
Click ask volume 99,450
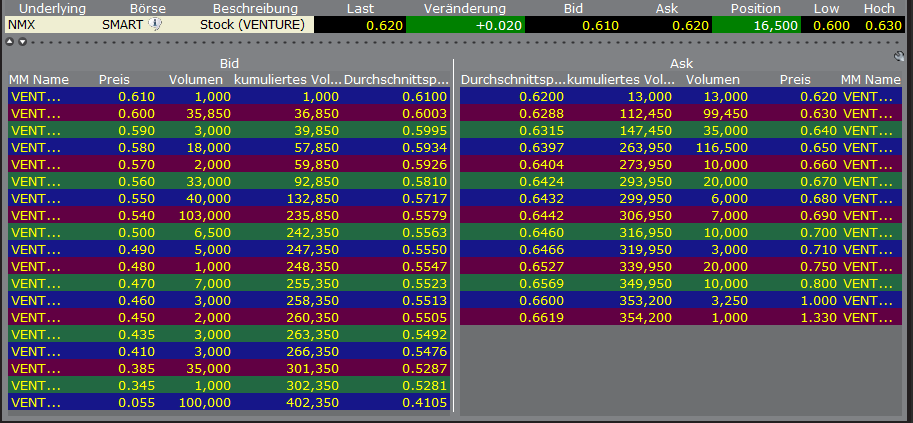point(727,114)
